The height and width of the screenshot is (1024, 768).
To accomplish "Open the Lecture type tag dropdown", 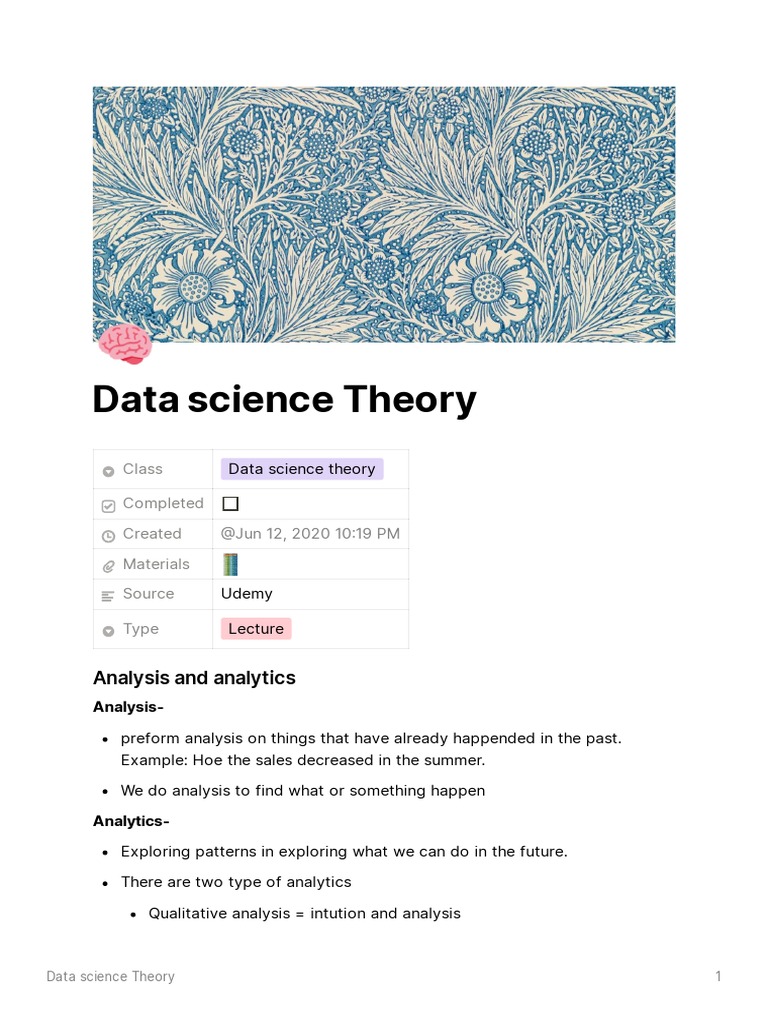I will (256, 629).
